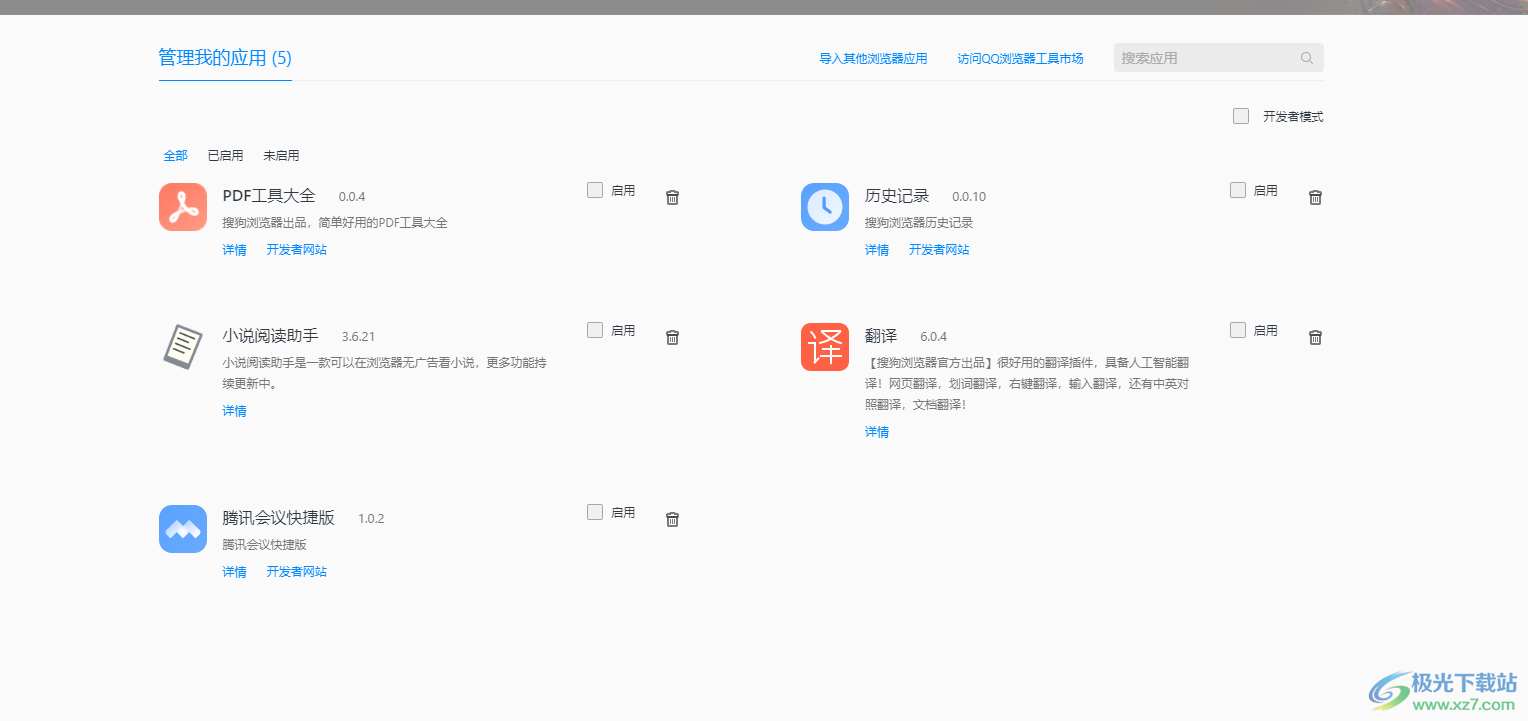1528x721 pixels.
Task: Click the 翻译 title text
Action: (881, 336)
